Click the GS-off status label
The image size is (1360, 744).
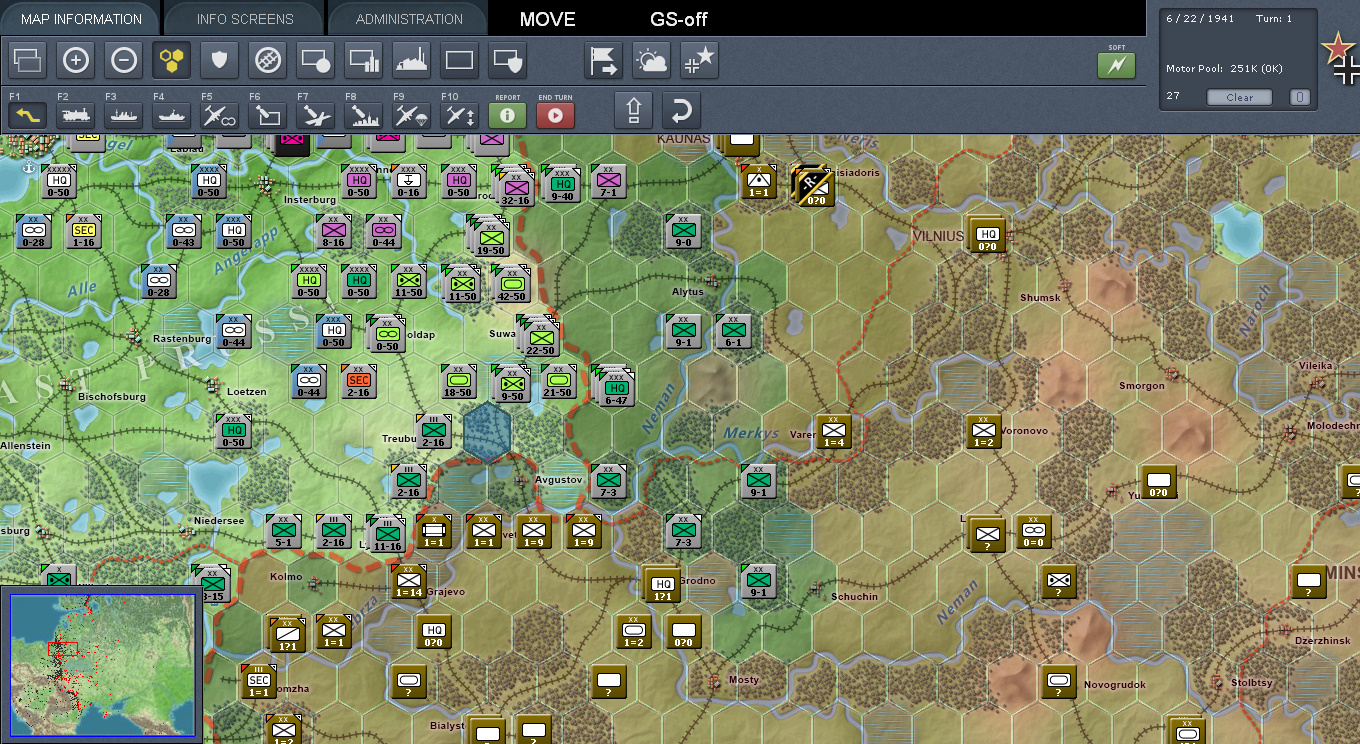coord(679,19)
